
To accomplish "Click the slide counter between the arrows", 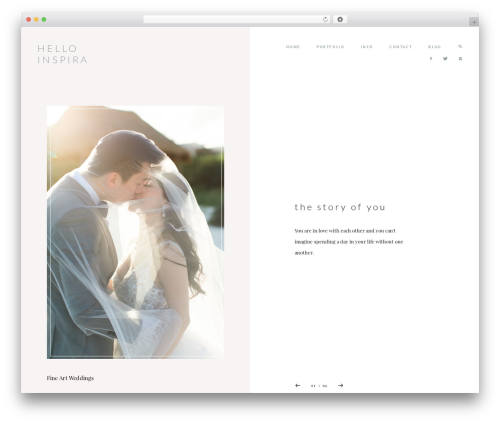I will point(319,386).
